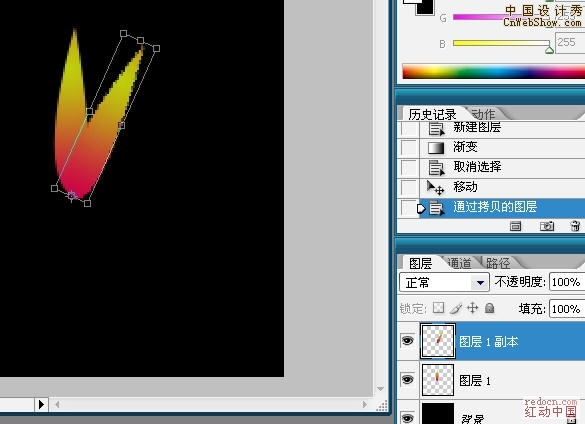Click the lock position icon
The width and height of the screenshot is (585, 424).
click(472, 308)
